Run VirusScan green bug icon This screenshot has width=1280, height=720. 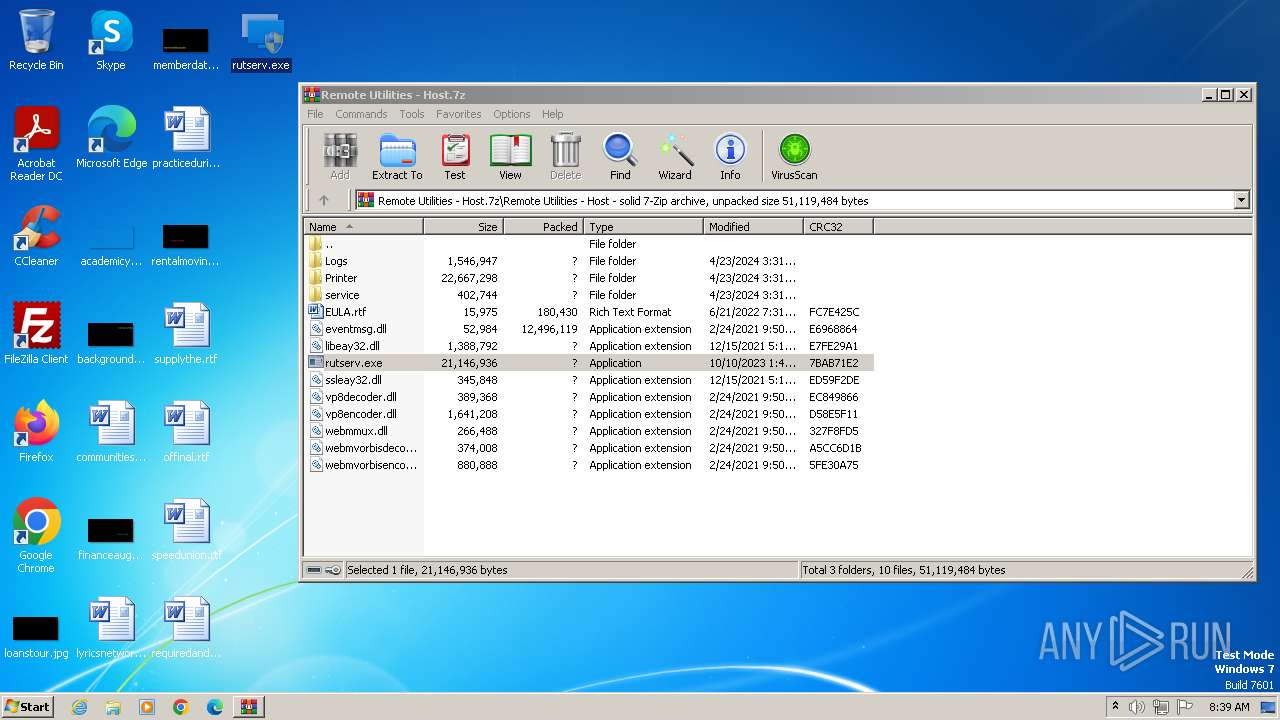pyautogui.click(x=794, y=157)
